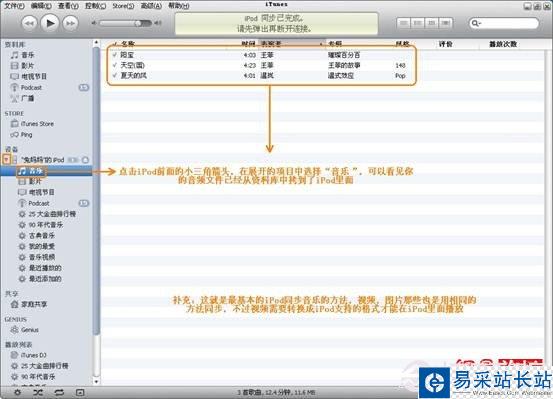The width and height of the screenshot is (553, 399).
Task: Open the 文件 menu
Action: (14, 6)
